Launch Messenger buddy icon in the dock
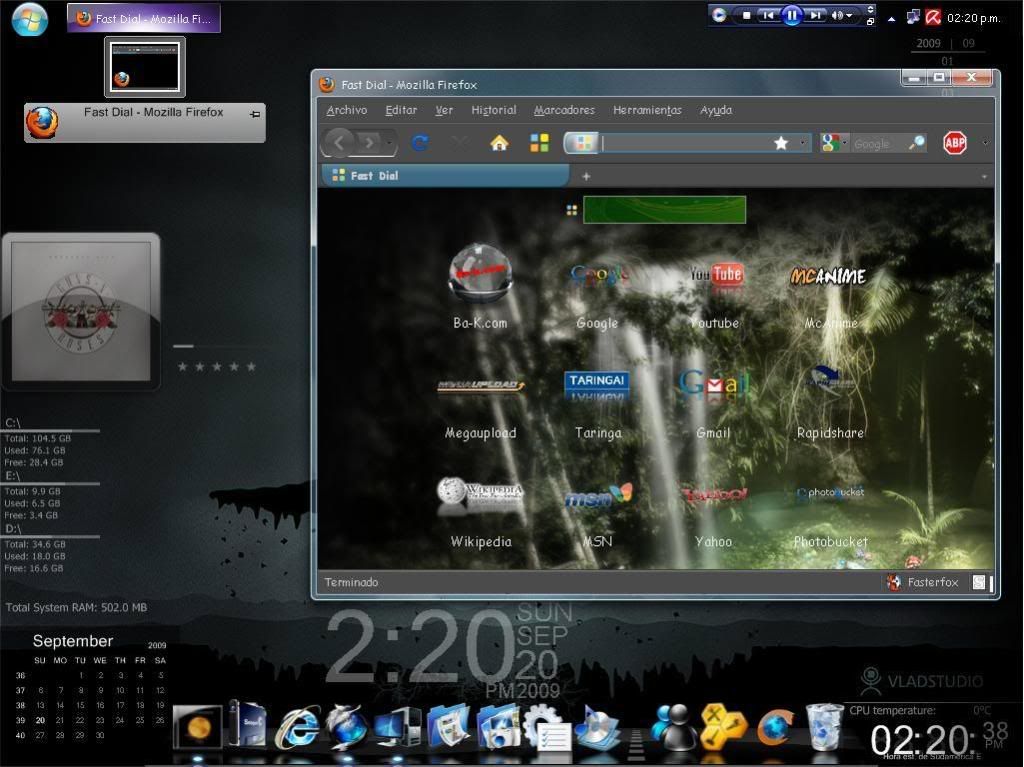The height and width of the screenshot is (767, 1024). pos(673,727)
